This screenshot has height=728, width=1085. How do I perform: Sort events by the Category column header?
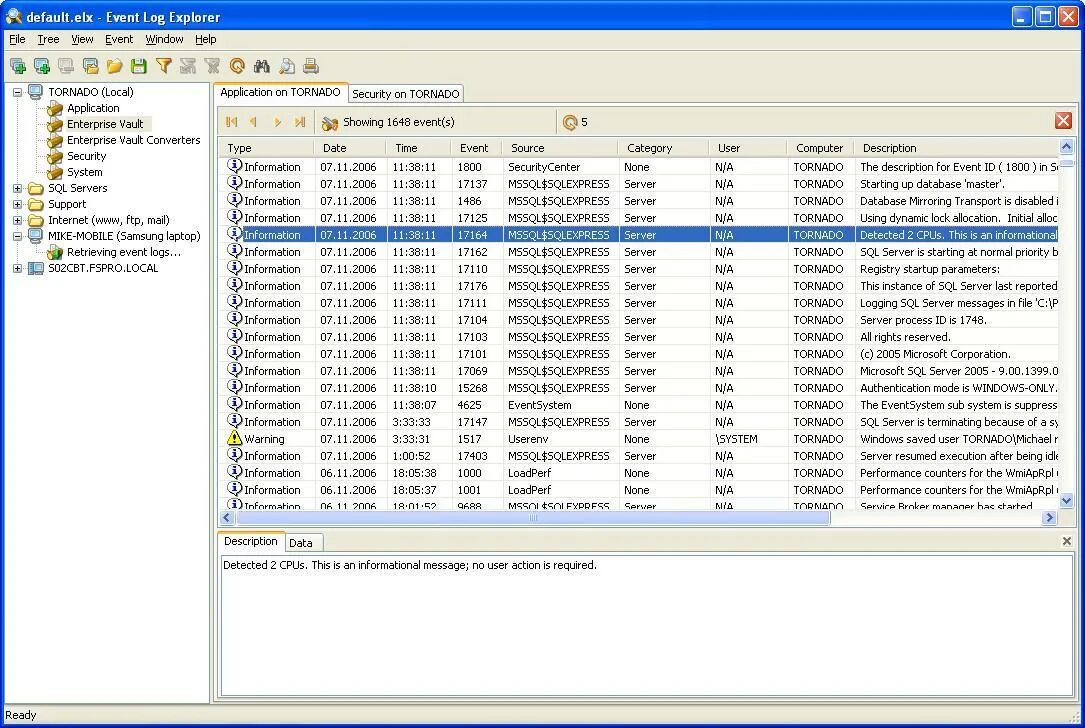coord(663,148)
